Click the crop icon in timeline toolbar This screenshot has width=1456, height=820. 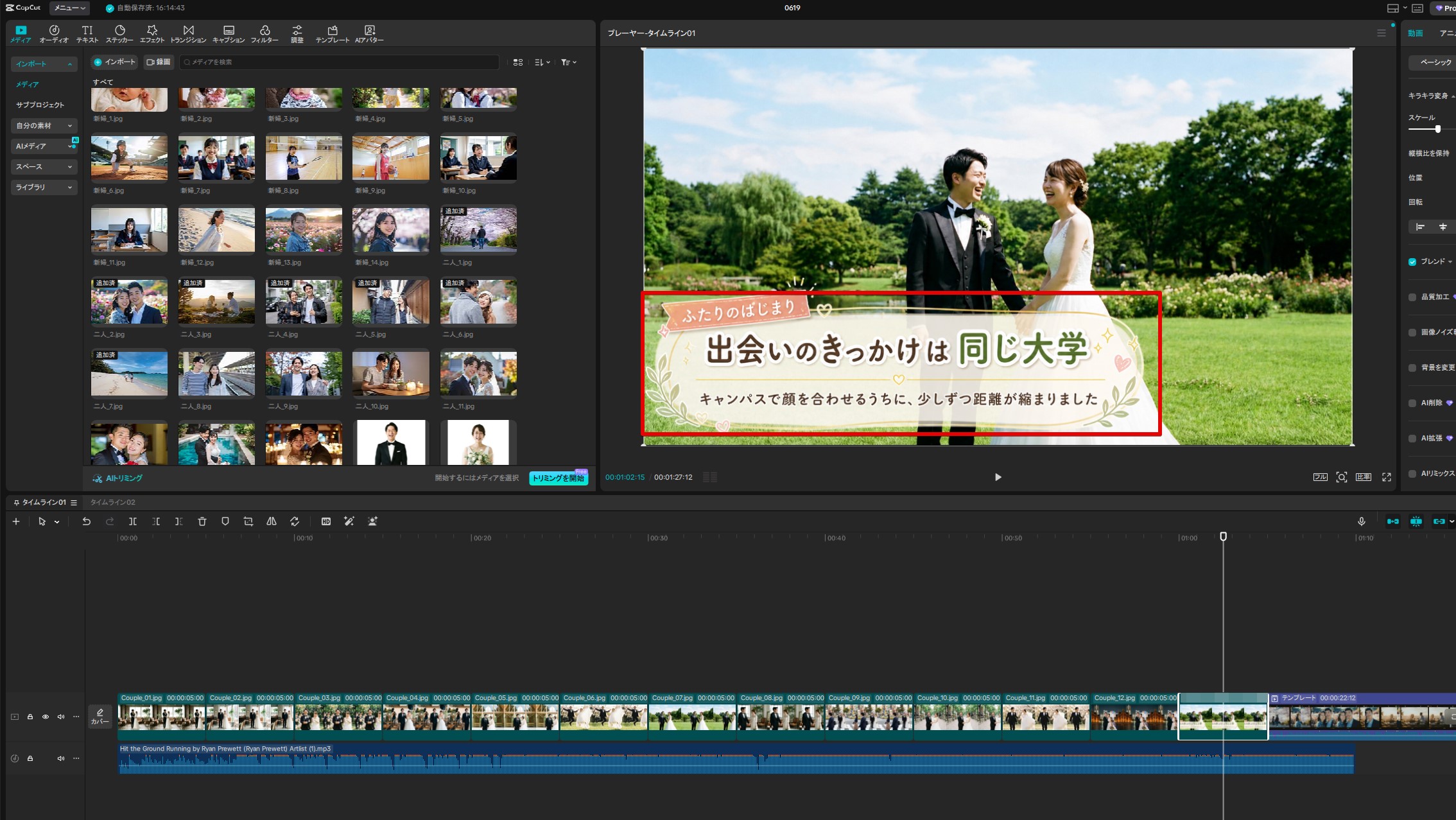pyautogui.click(x=248, y=521)
